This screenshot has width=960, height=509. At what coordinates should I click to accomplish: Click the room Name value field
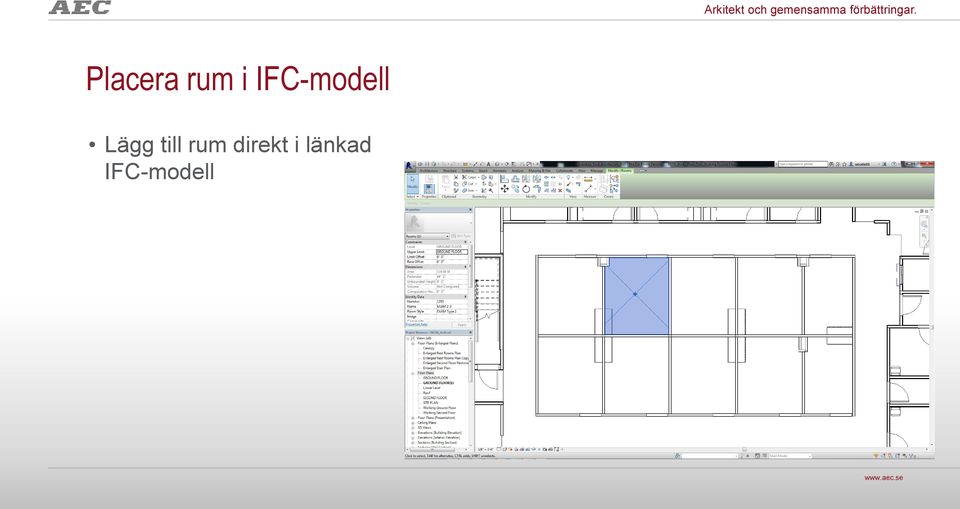click(x=452, y=306)
